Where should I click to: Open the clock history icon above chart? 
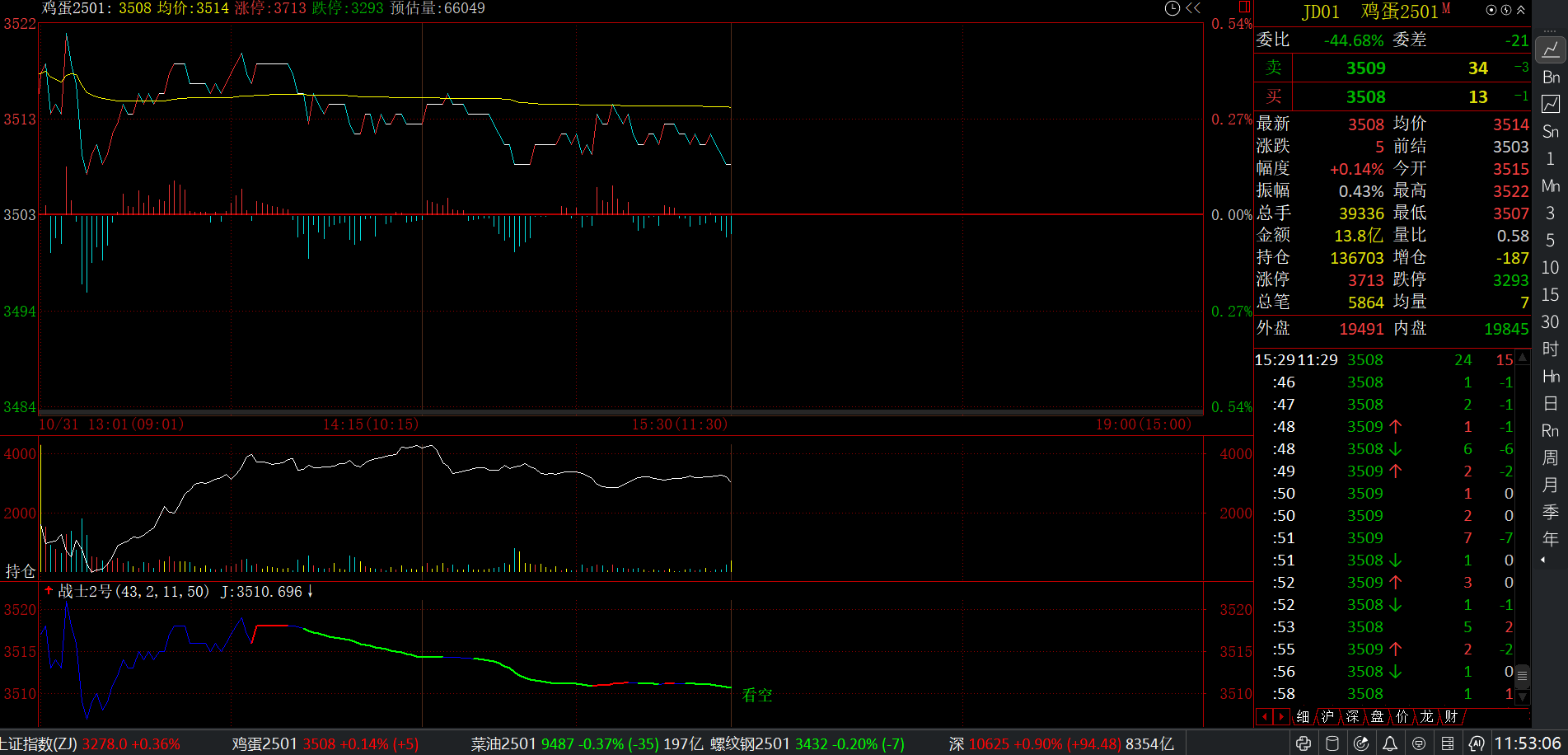(1172, 8)
